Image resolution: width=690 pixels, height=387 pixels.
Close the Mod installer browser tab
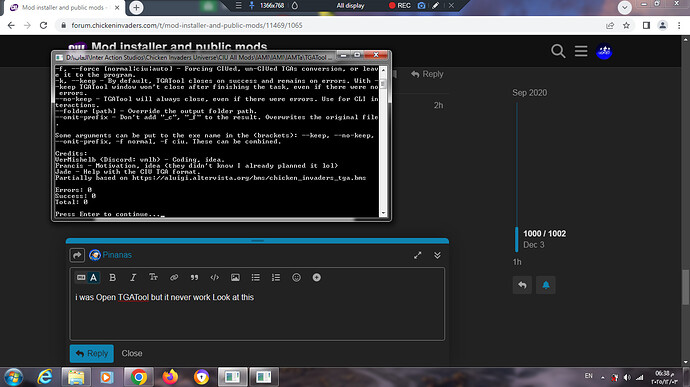click(117, 7)
